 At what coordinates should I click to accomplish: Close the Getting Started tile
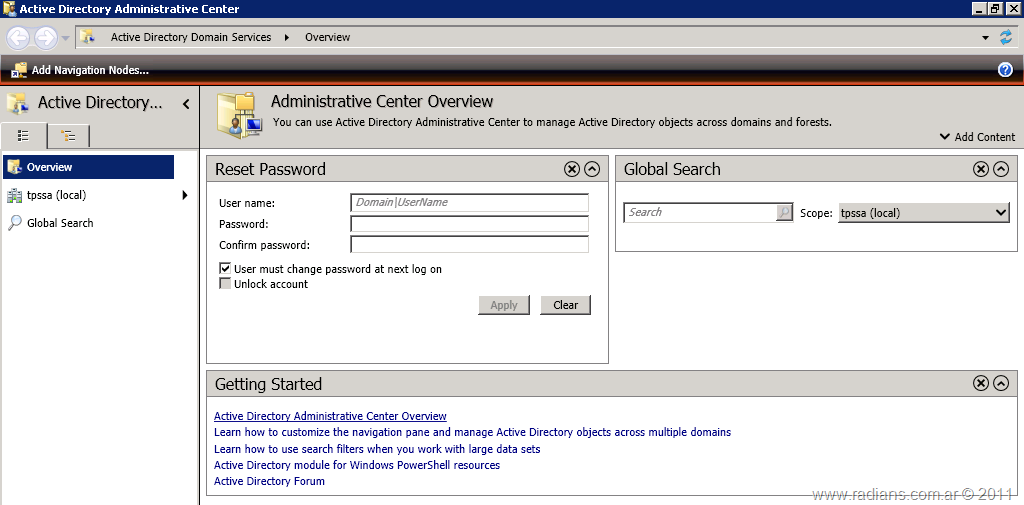pyautogui.click(x=981, y=384)
